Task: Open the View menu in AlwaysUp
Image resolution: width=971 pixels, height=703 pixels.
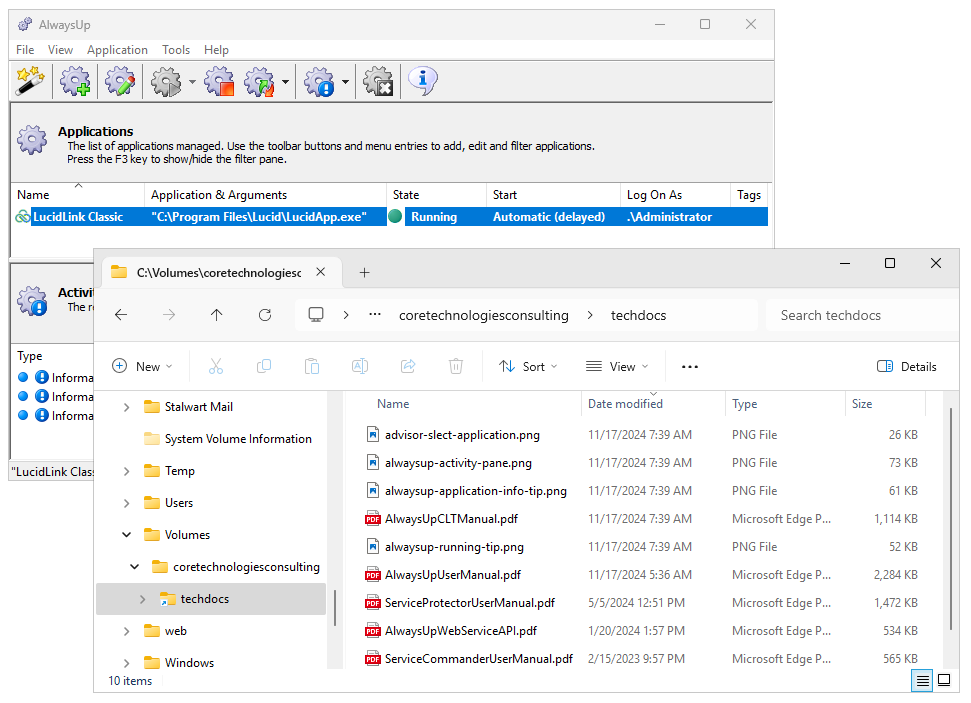Action: pos(60,50)
